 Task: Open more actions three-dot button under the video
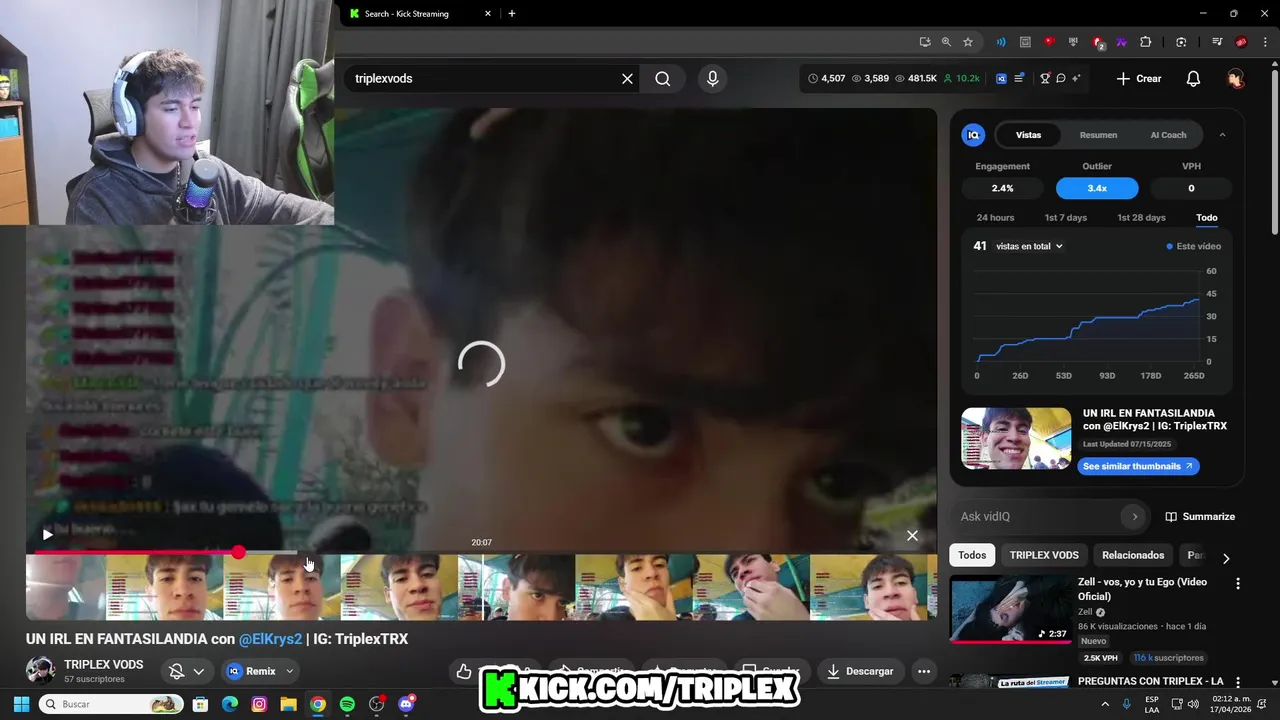(924, 671)
